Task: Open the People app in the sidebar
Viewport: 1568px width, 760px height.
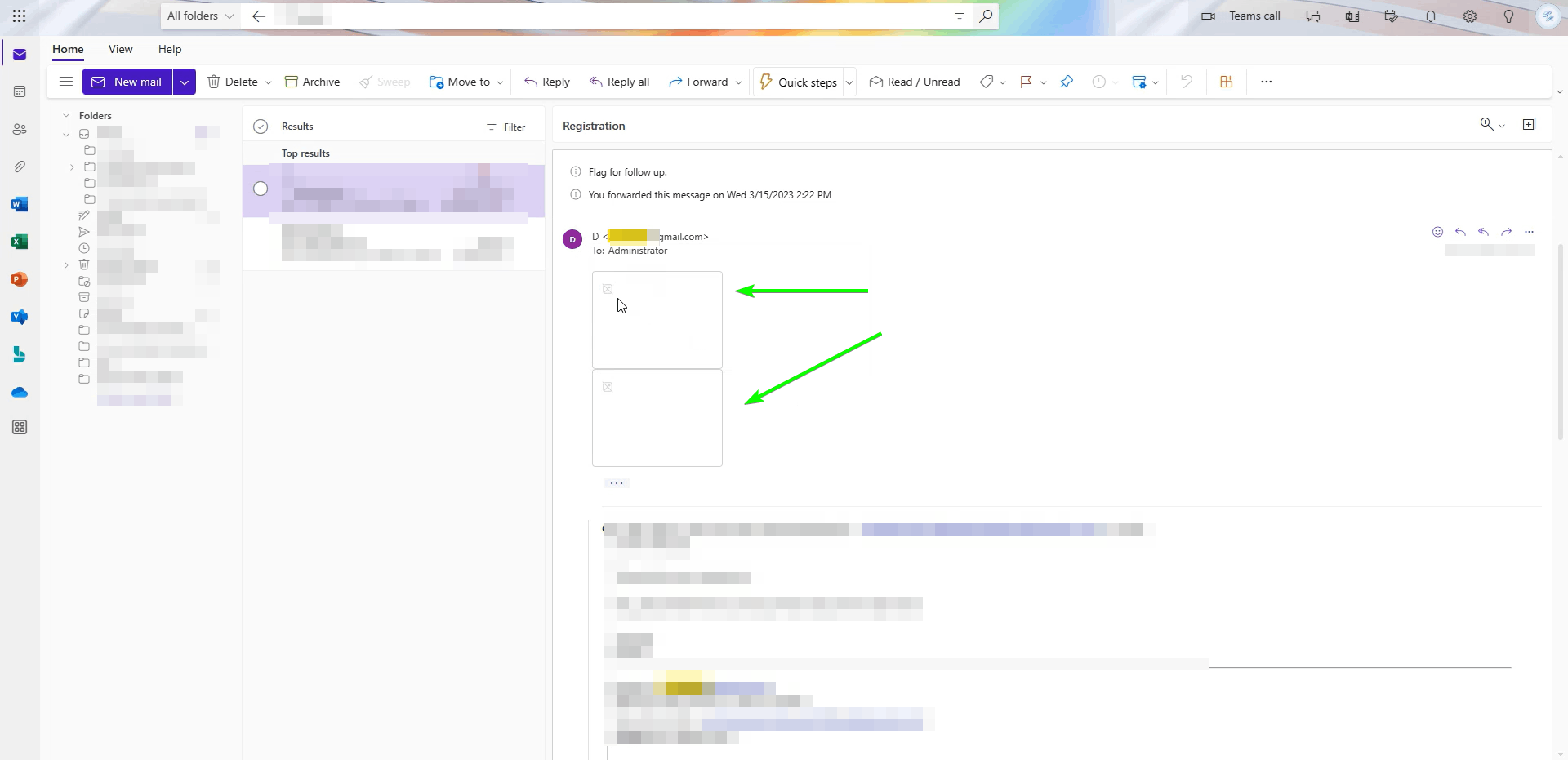Action: point(20,129)
